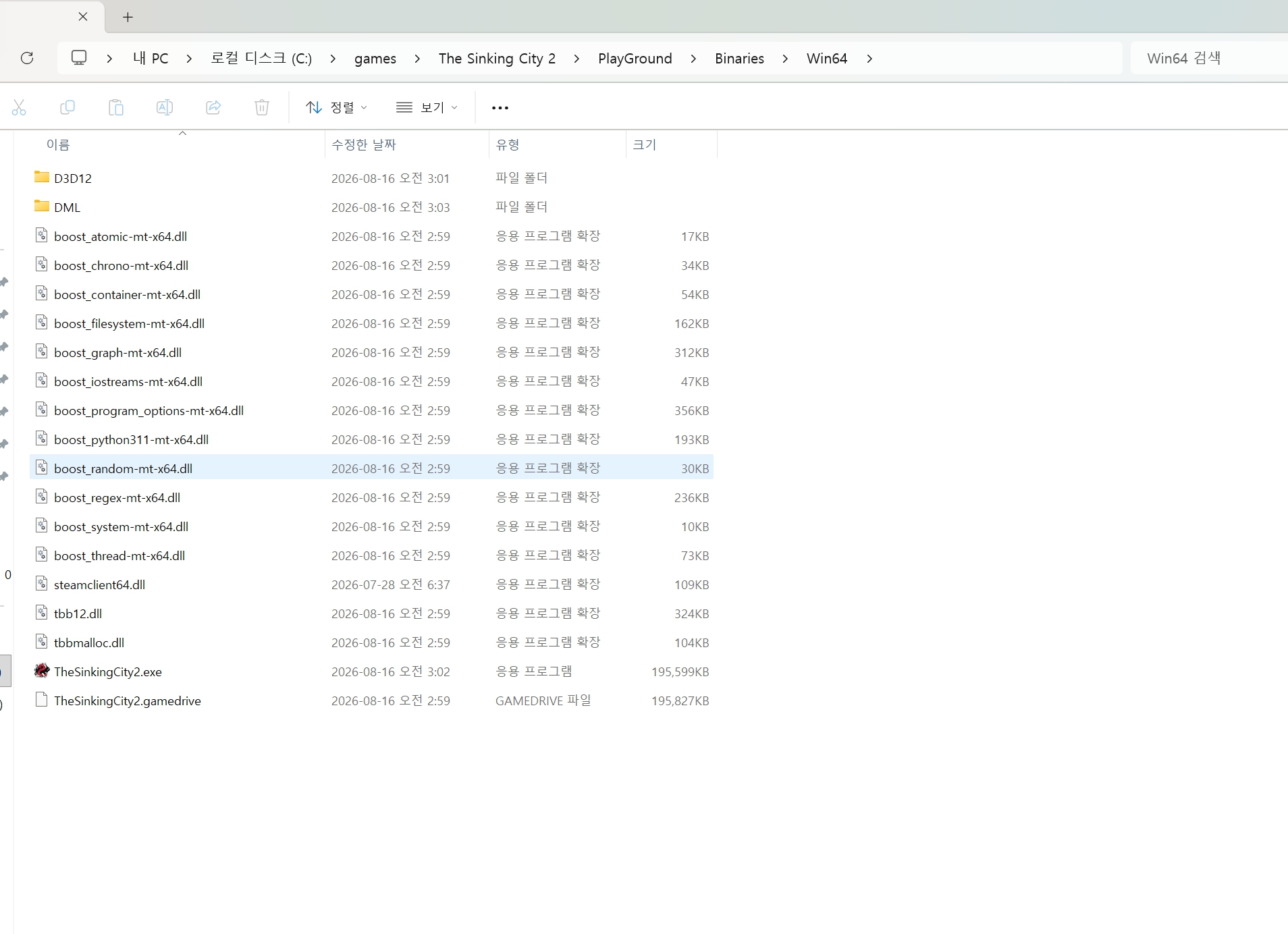The height and width of the screenshot is (934, 1288).
Task: Click the 324KB size value
Action: click(x=692, y=613)
